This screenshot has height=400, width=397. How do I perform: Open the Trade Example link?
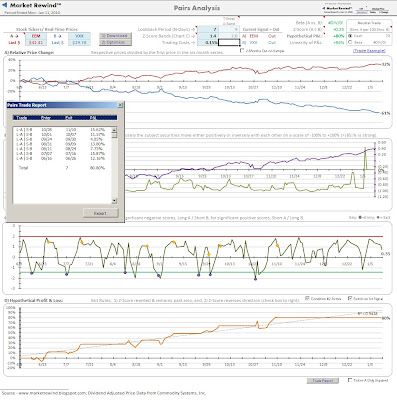click(x=369, y=51)
